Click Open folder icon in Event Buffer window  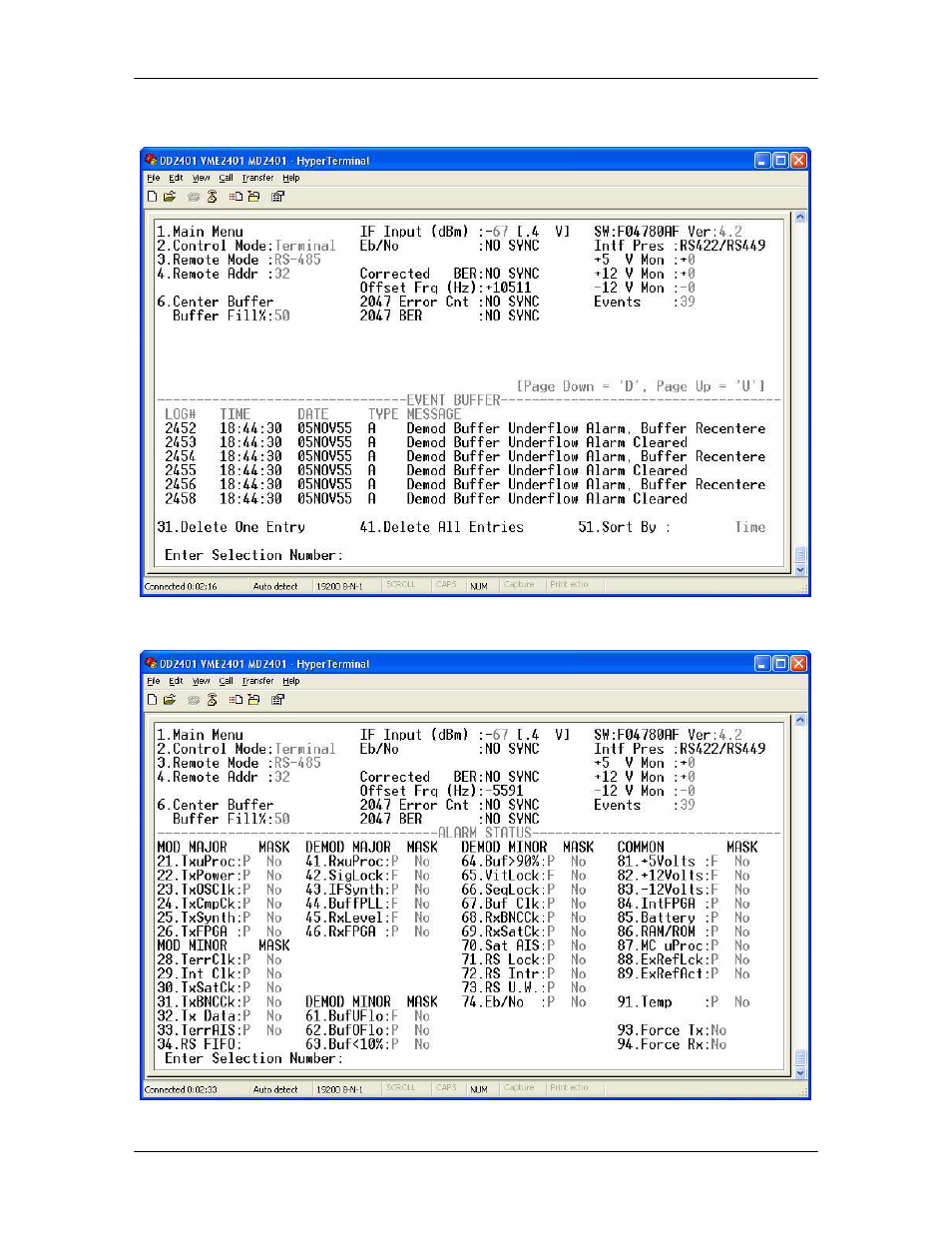(x=170, y=197)
